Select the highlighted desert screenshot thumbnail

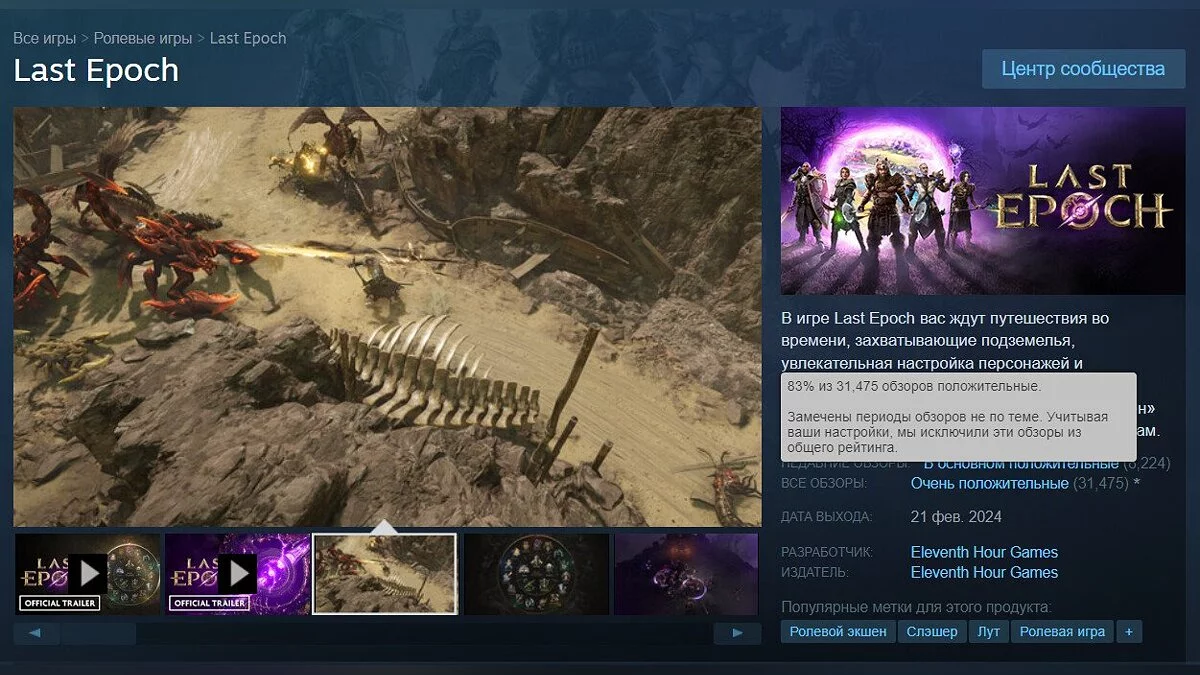click(x=385, y=573)
